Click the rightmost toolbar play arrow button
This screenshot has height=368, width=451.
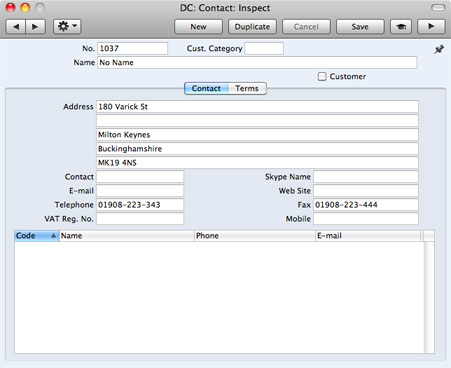click(431, 26)
